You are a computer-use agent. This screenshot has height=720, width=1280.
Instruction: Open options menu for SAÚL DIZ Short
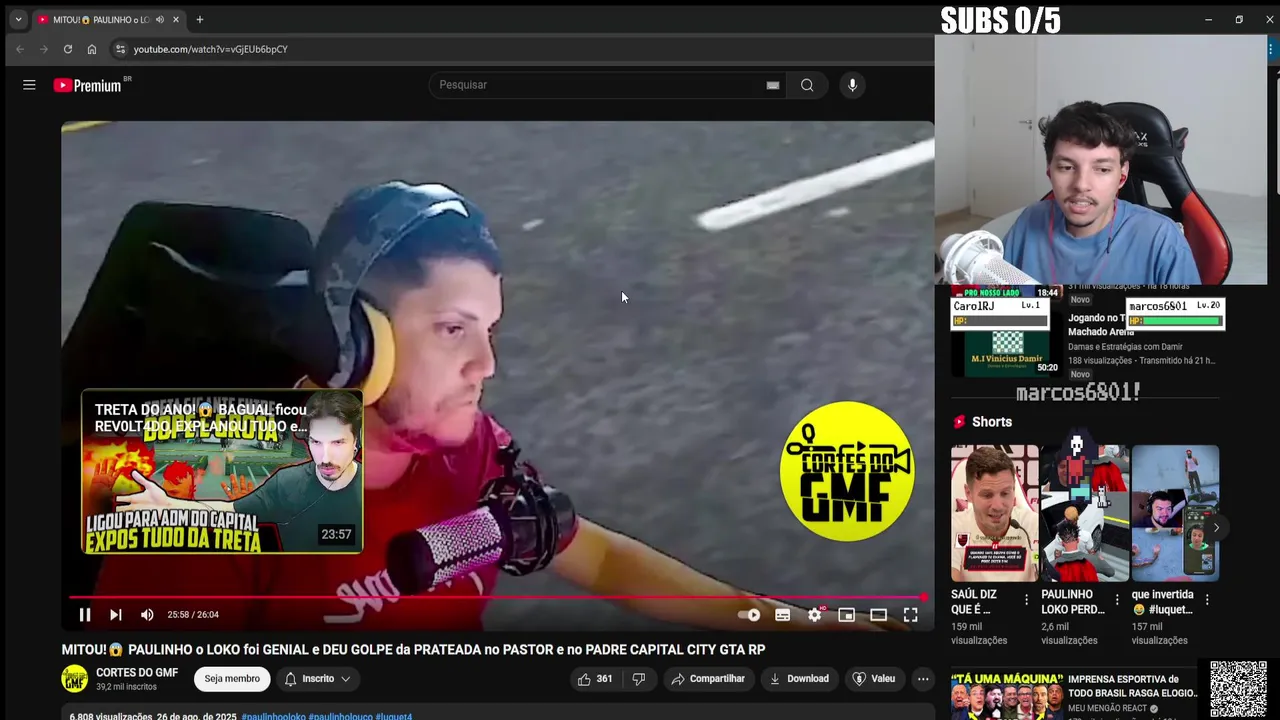pyautogui.click(x=1026, y=600)
